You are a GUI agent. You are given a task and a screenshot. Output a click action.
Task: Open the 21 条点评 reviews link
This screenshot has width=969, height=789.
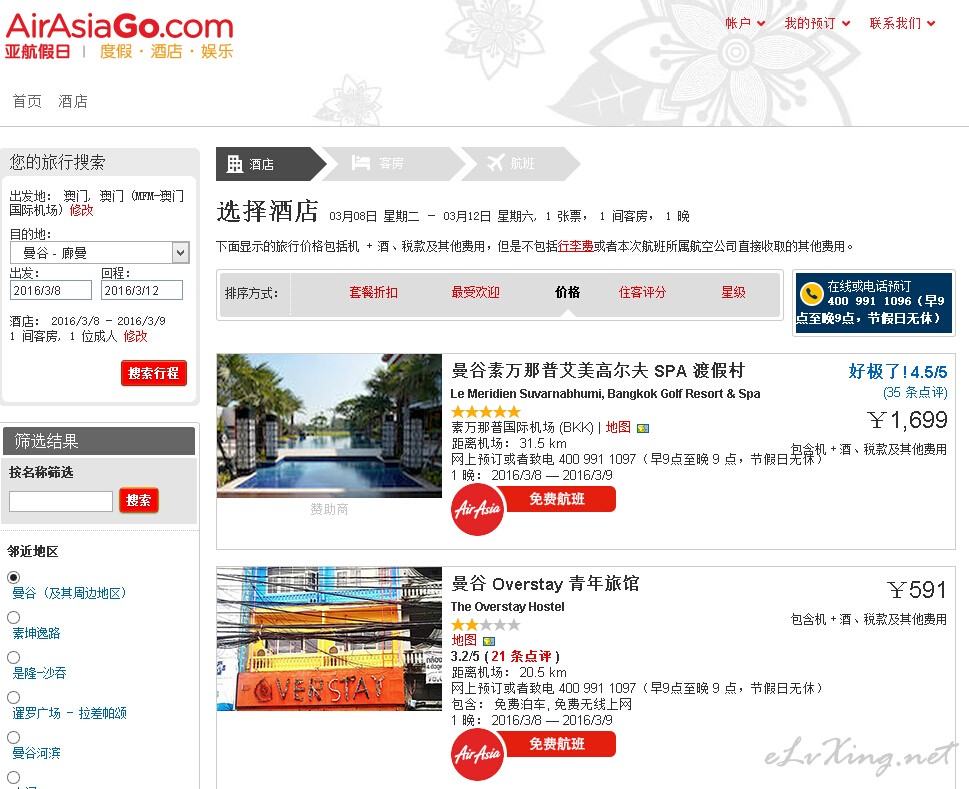[521, 656]
